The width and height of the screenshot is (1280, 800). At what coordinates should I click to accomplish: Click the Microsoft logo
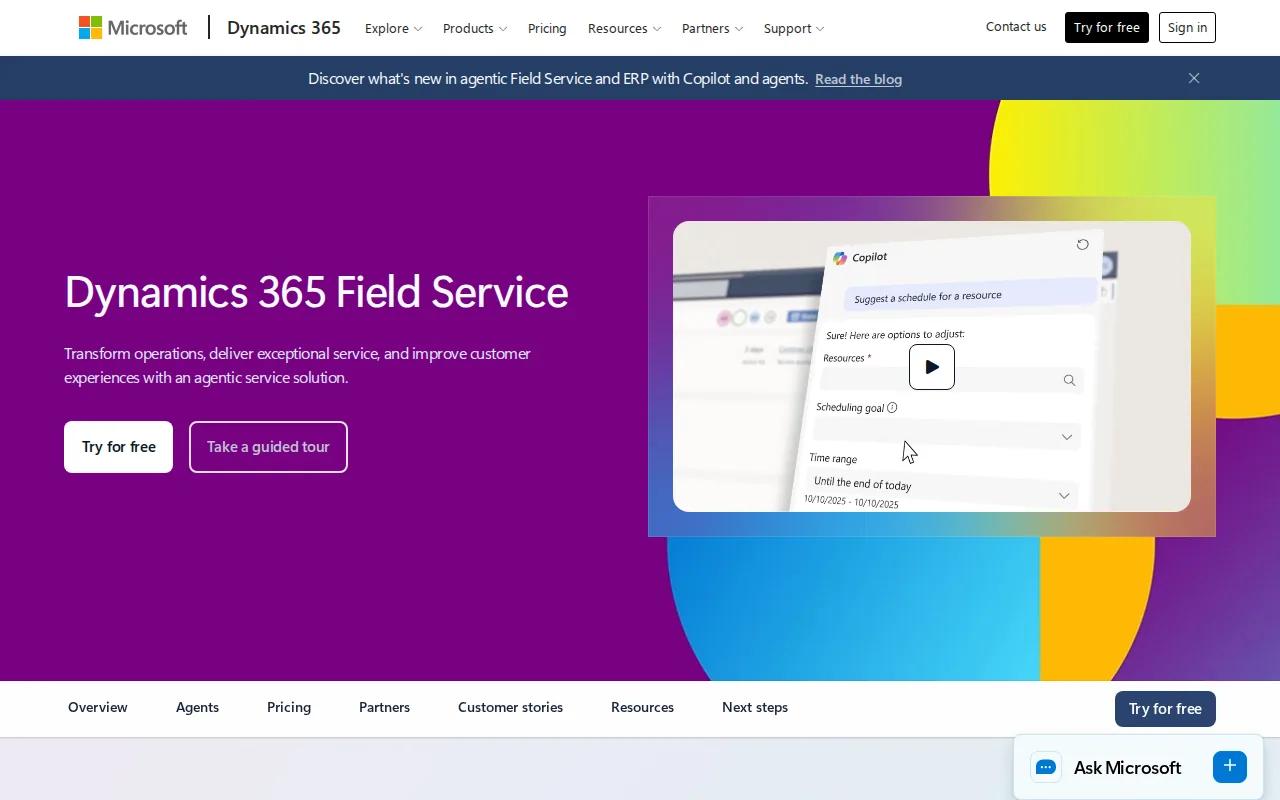point(133,28)
